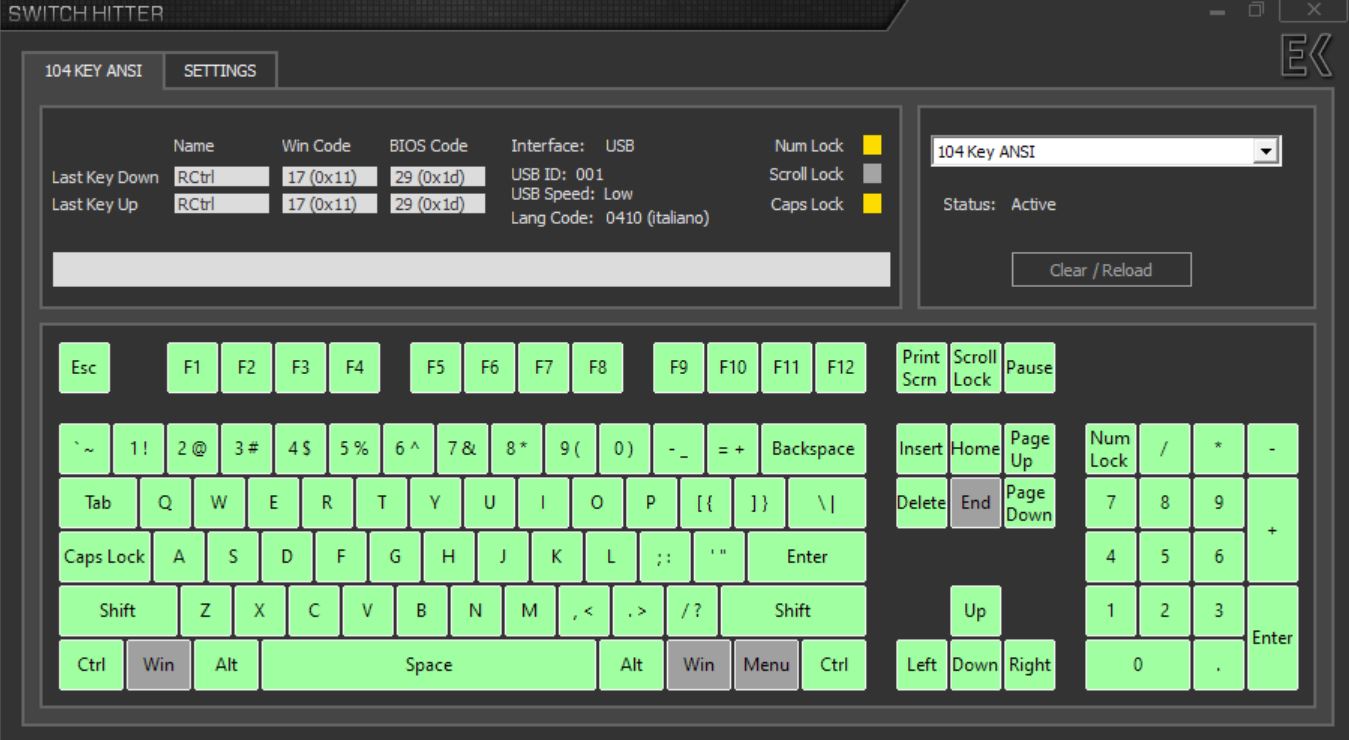Select the Print Scrn key tile
The height and width of the screenshot is (740, 1349).
[x=921, y=367]
